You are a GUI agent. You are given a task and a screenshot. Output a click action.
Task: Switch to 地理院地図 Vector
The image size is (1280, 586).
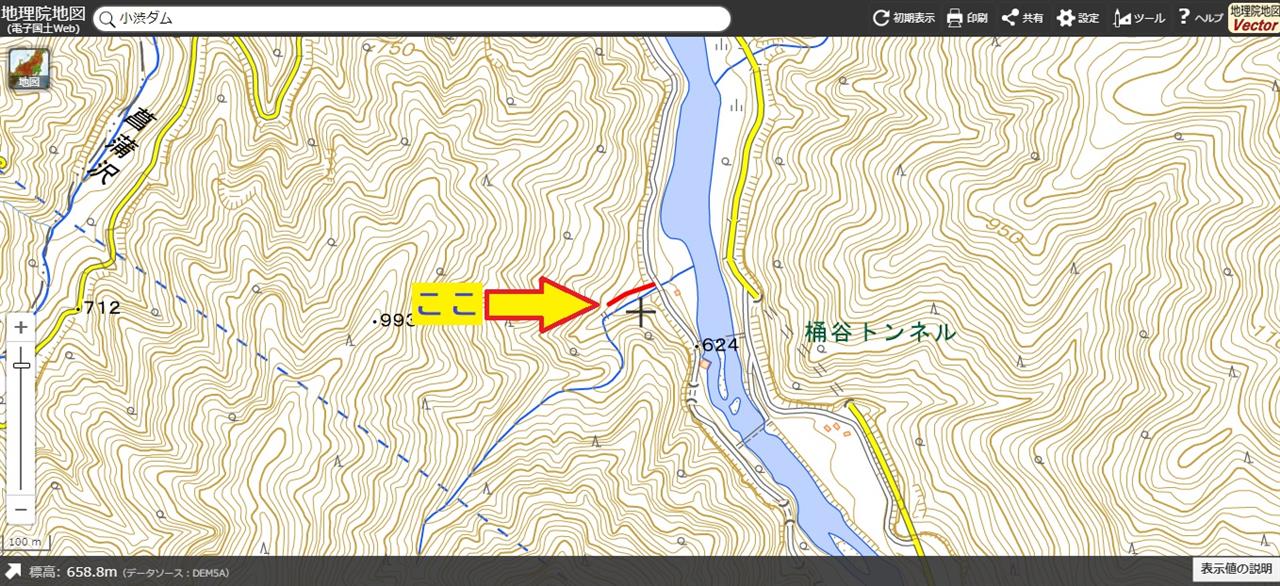[1254, 18]
